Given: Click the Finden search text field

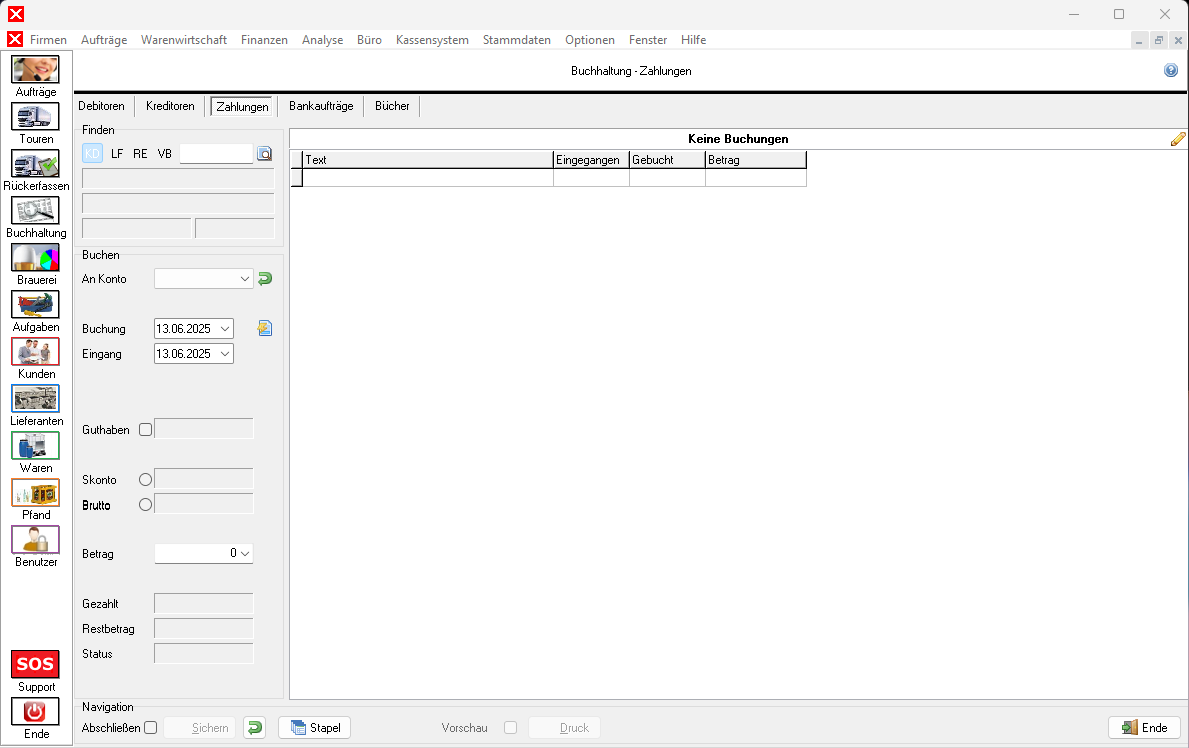Looking at the screenshot, I should tap(216, 154).
